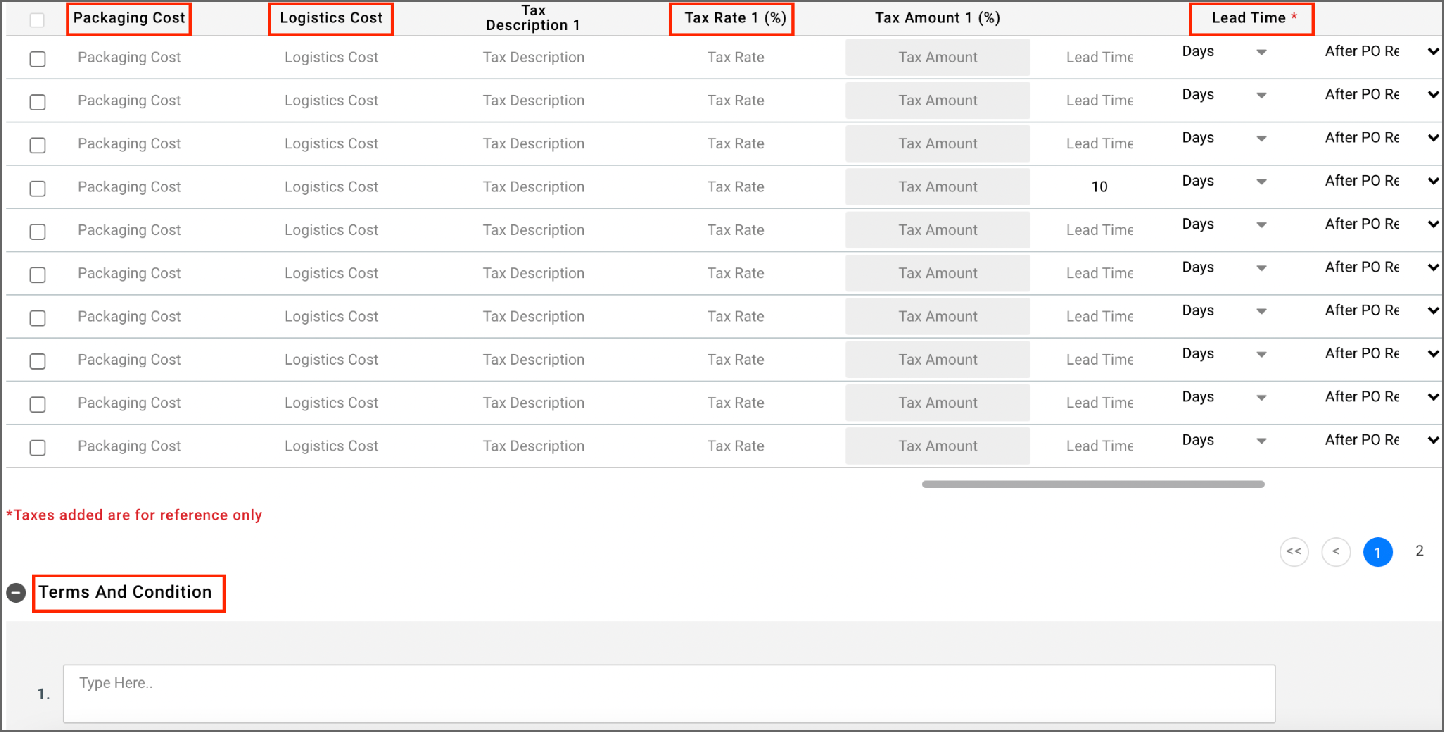Viewport: 1444px width, 732px height.
Task: Click previous page arrow icon
Action: [1336, 552]
